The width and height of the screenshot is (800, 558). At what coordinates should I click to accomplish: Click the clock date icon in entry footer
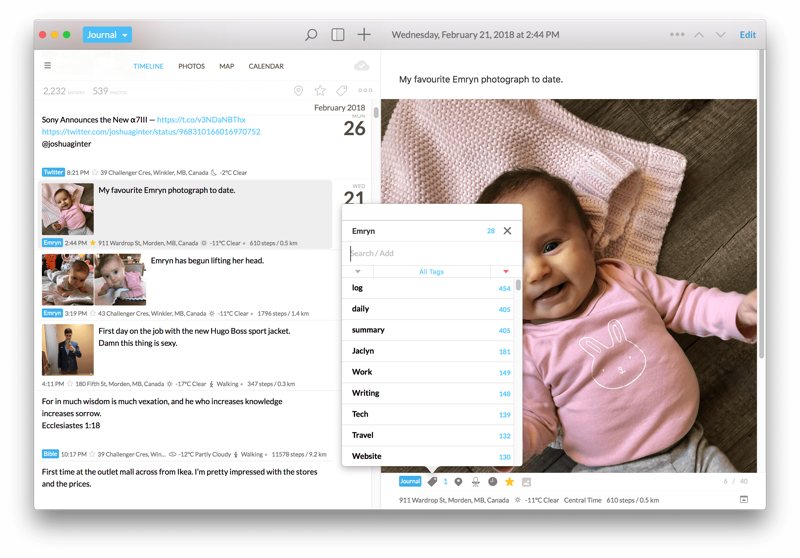point(492,481)
